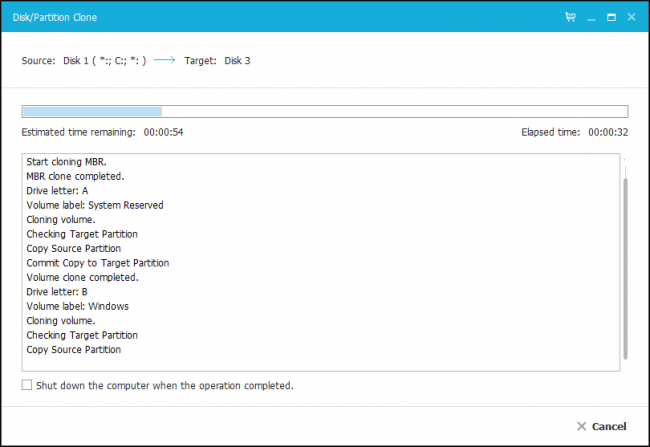Select the 'MBR clone completed.' log entry

pos(75,176)
